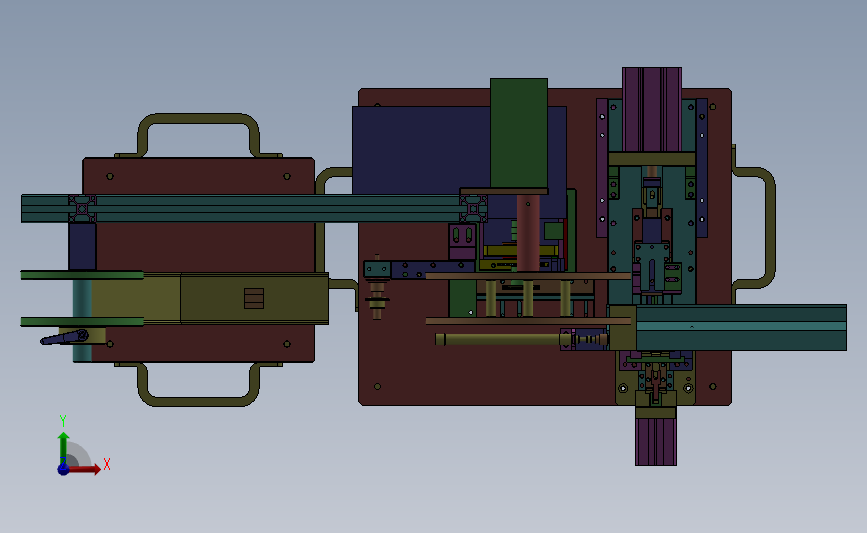The height and width of the screenshot is (533, 867).
Task: Select the handle on the right of the large plate
Action: point(755,227)
